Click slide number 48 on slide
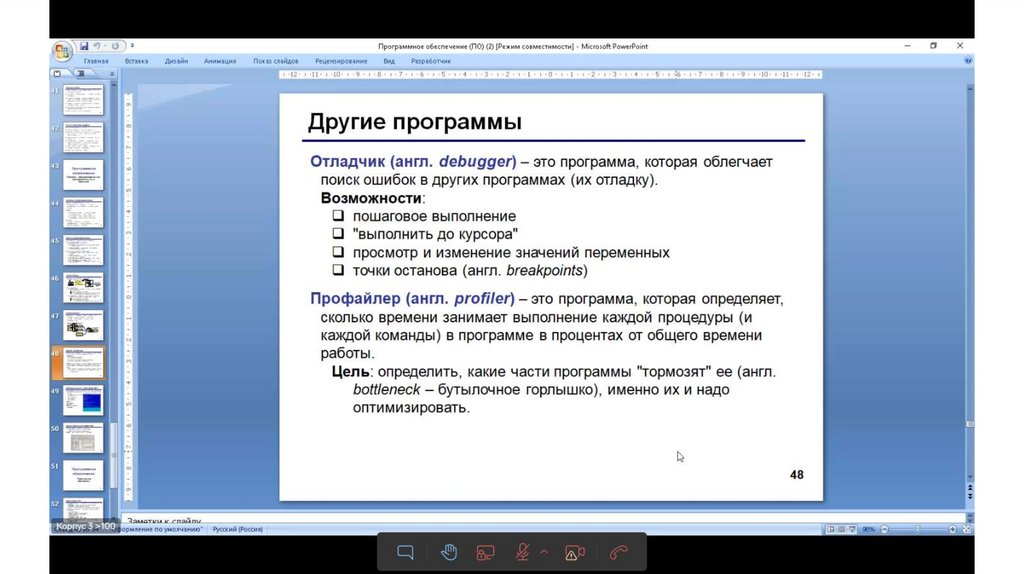The height and width of the screenshot is (574, 1024). [x=797, y=475]
